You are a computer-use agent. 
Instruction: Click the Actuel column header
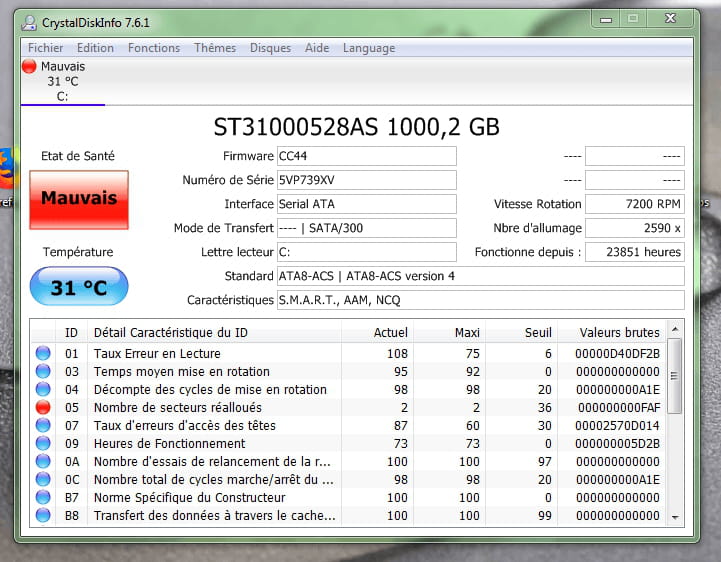tap(378, 333)
